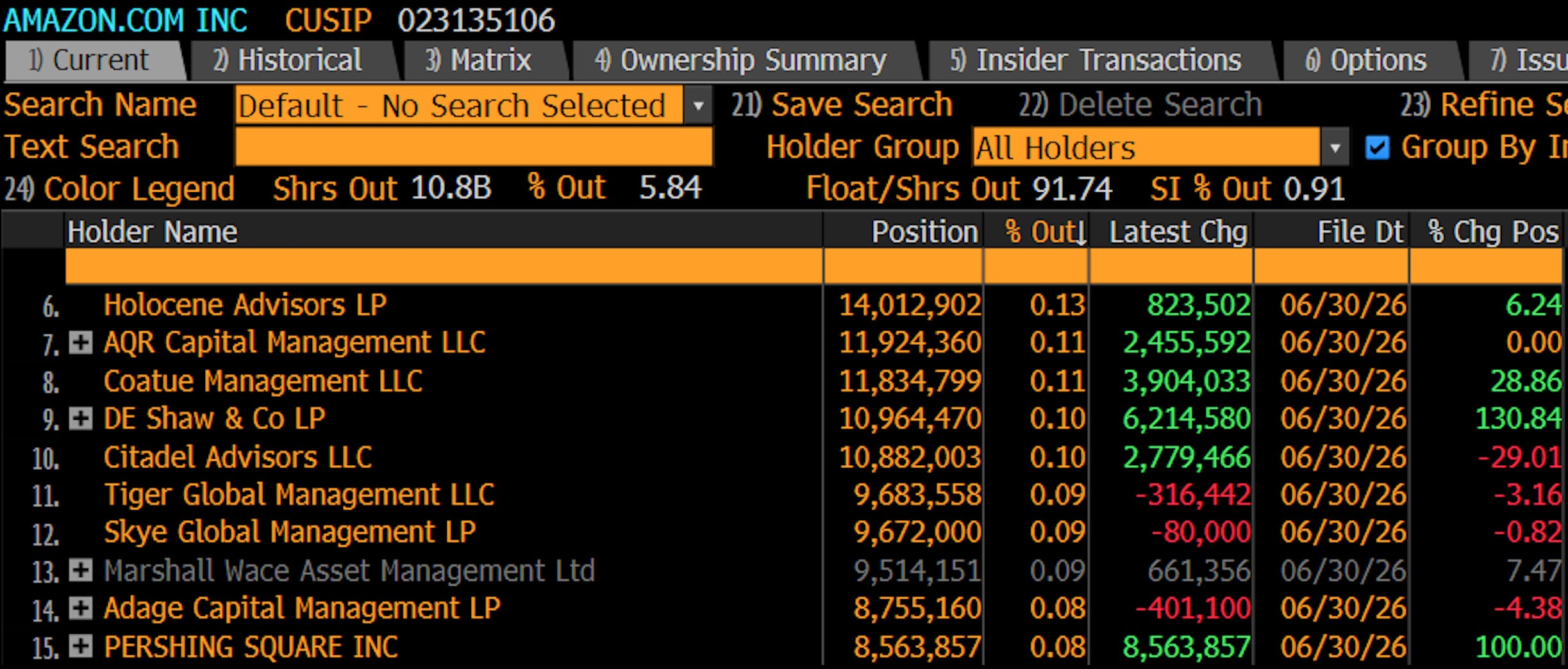This screenshot has height=669, width=1568.
Task: Click the File Dt filter field
Action: (1331, 266)
